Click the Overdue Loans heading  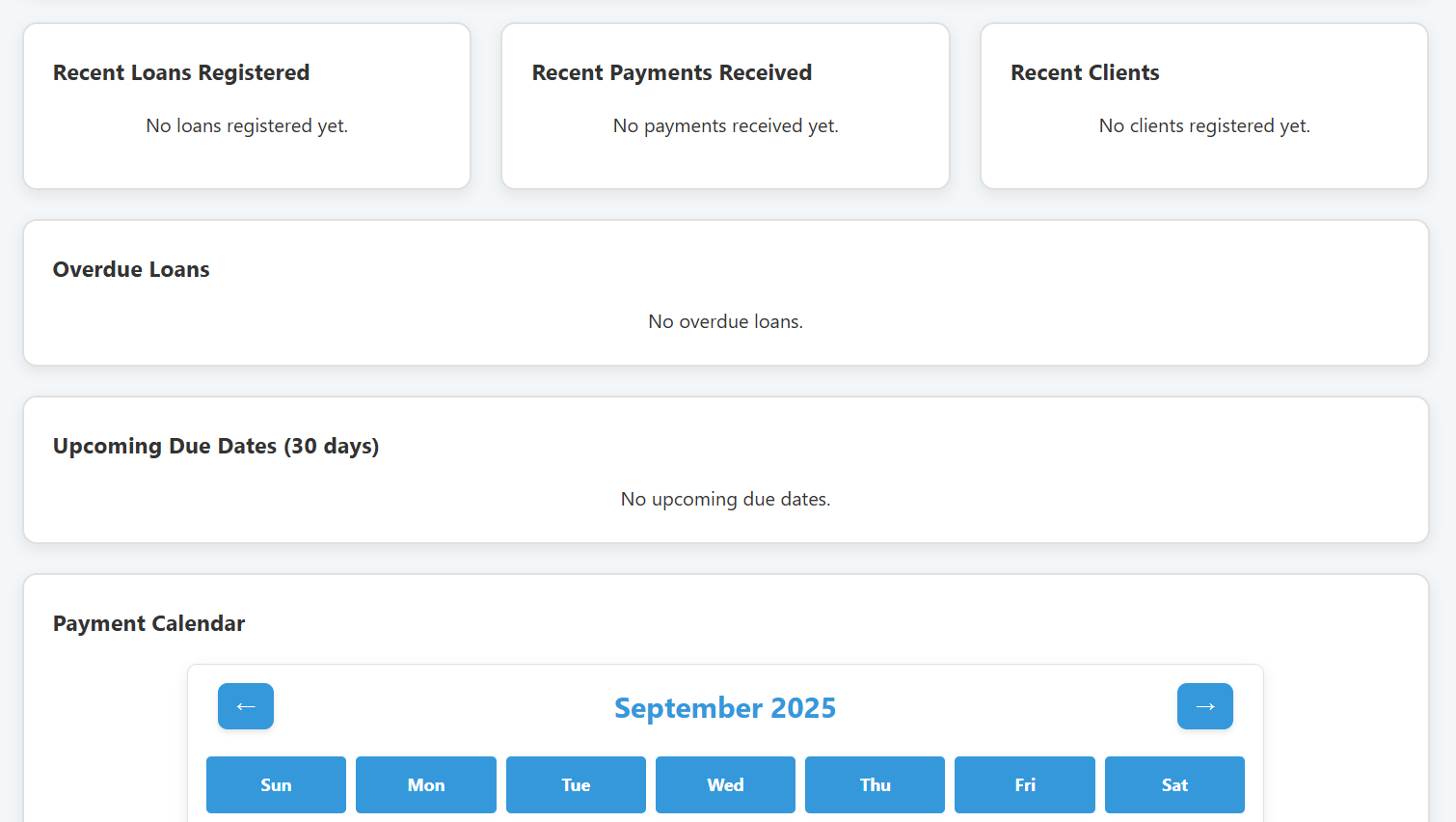pos(131,269)
